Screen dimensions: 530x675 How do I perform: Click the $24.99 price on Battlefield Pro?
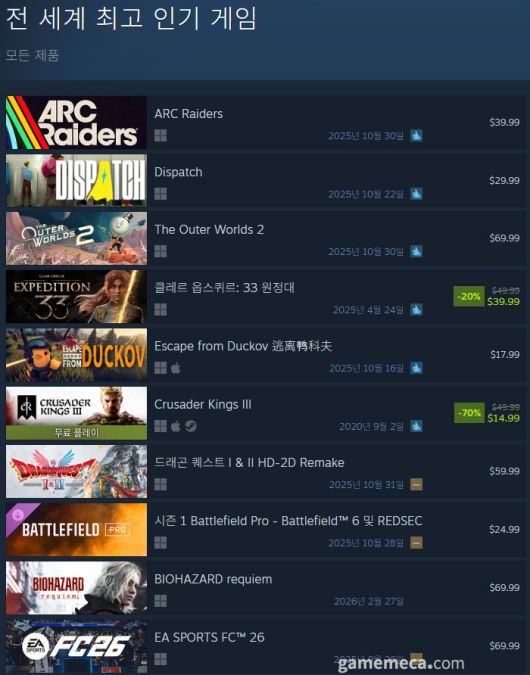pyautogui.click(x=504, y=529)
